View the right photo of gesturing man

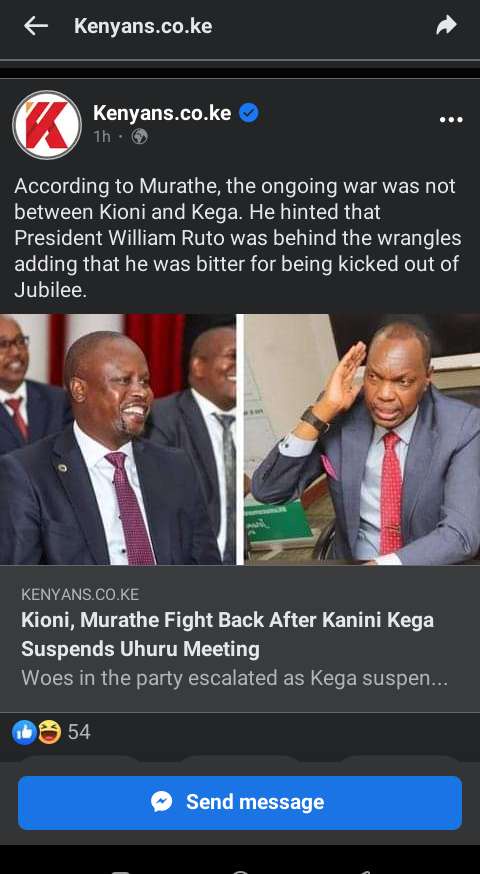click(362, 439)
